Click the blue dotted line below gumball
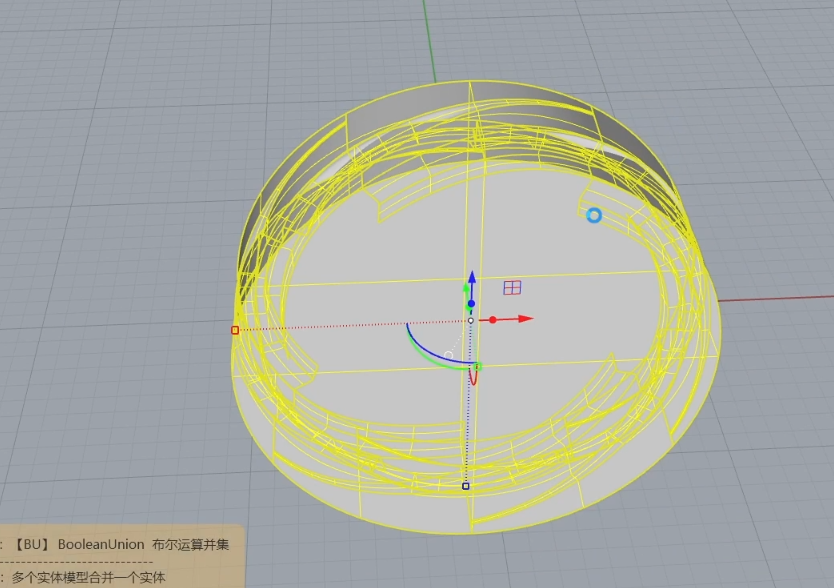 point(468,430)
